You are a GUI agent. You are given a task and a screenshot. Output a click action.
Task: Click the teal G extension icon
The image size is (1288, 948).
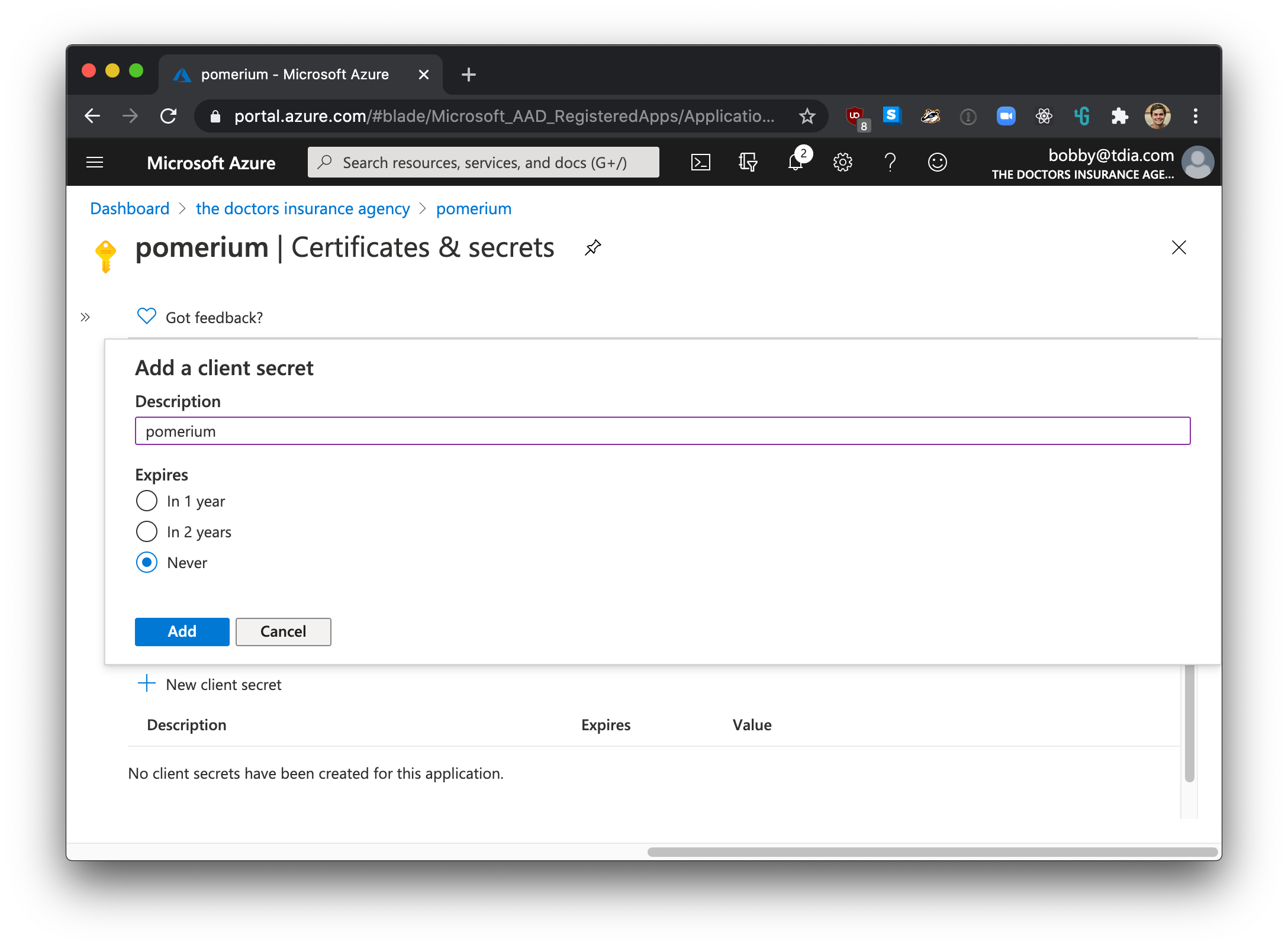1081,116
